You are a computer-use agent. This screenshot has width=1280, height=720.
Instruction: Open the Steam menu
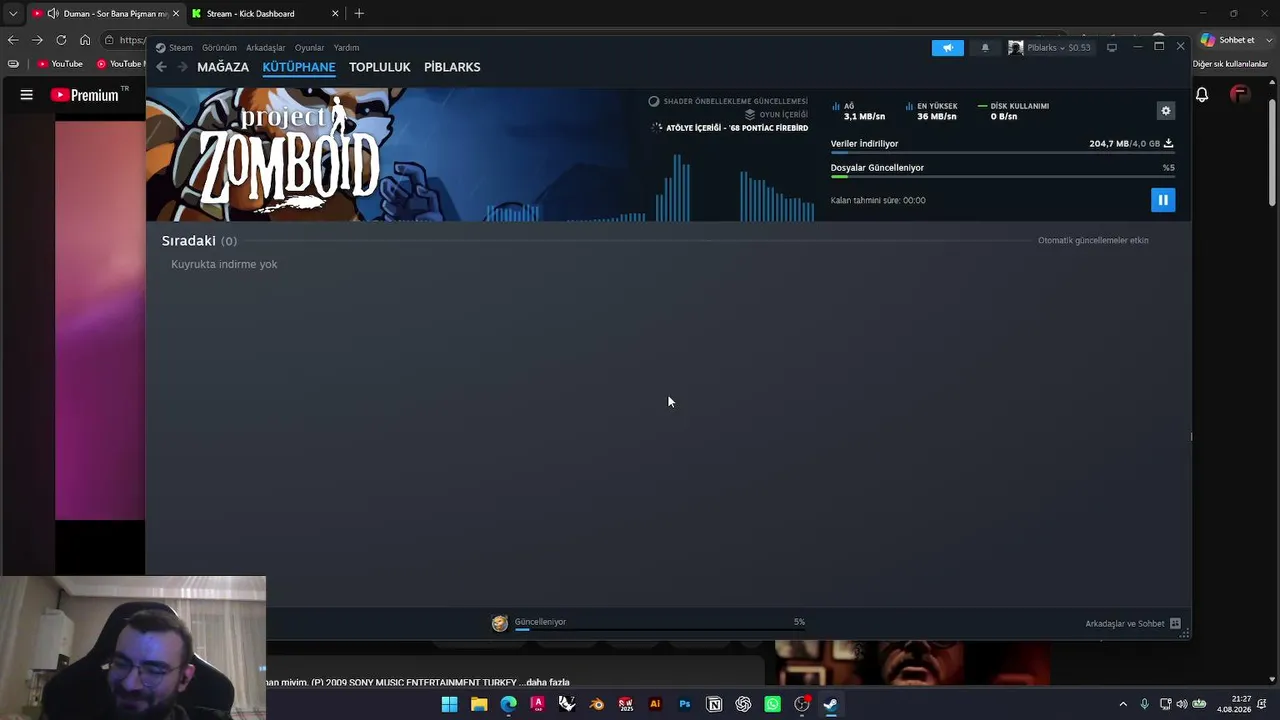(174, 48)
